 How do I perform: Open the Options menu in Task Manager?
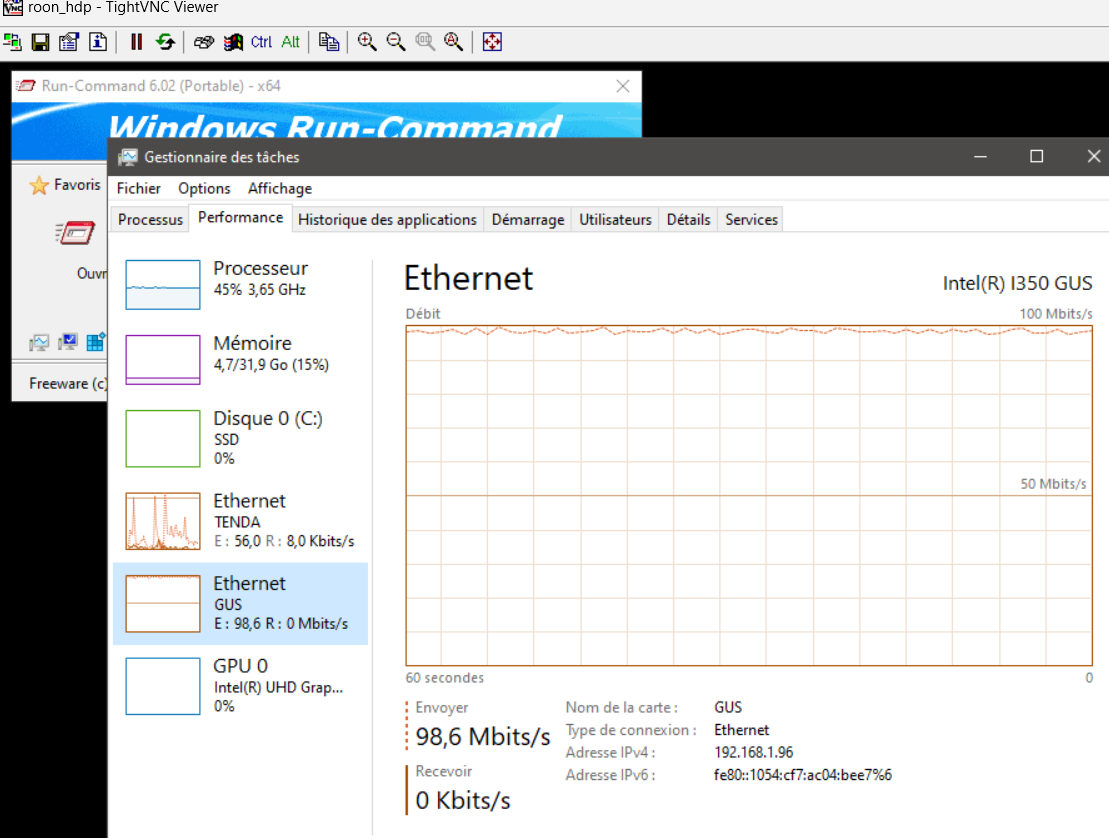click(204, 188)
